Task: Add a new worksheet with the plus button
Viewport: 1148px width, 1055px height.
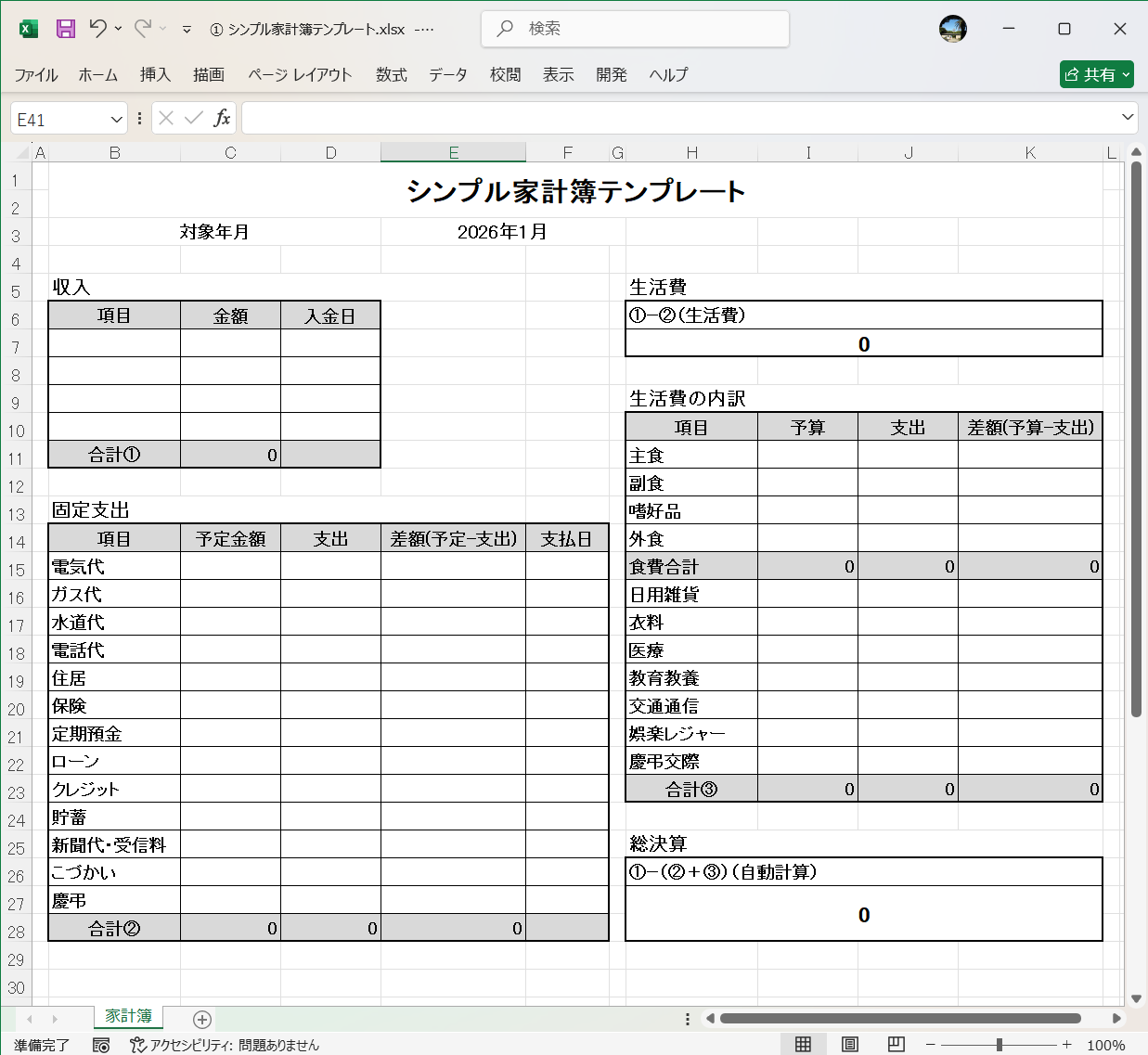Action: (x=200, y=1019)
